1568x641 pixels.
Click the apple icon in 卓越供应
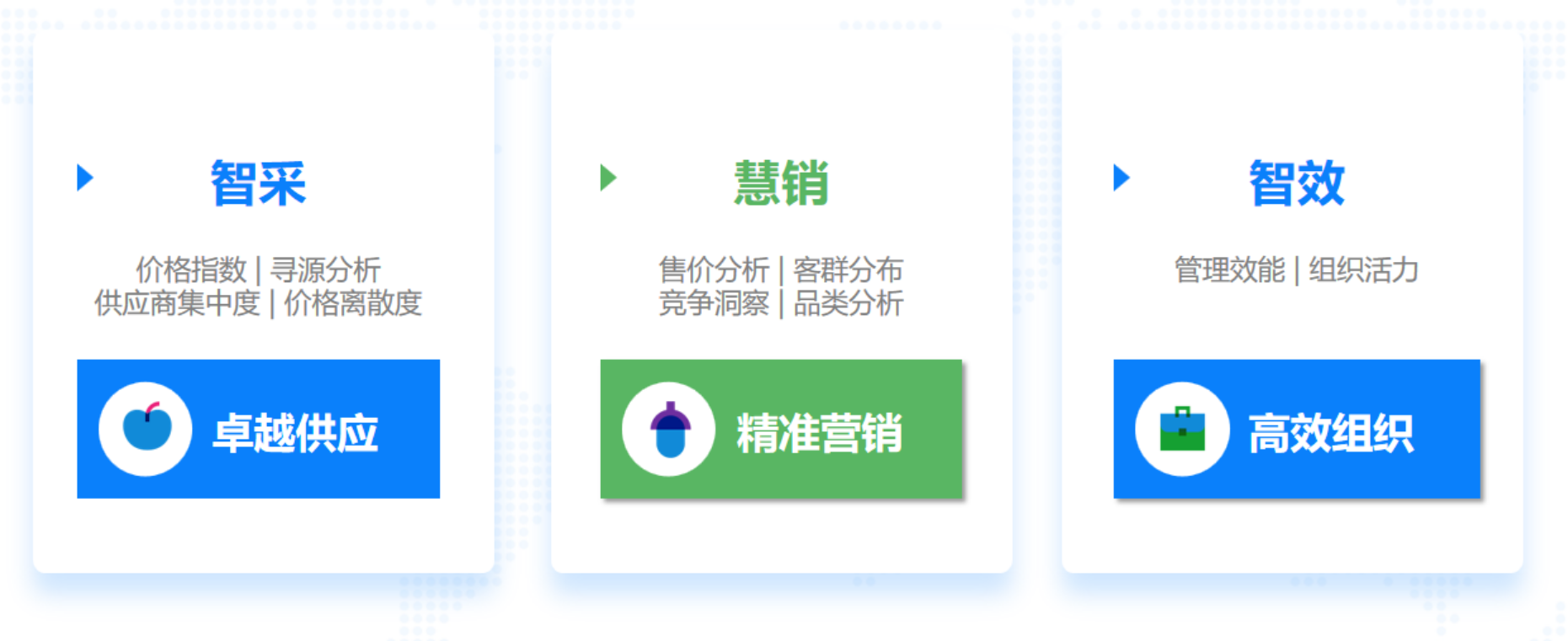[x=147, y=427]
